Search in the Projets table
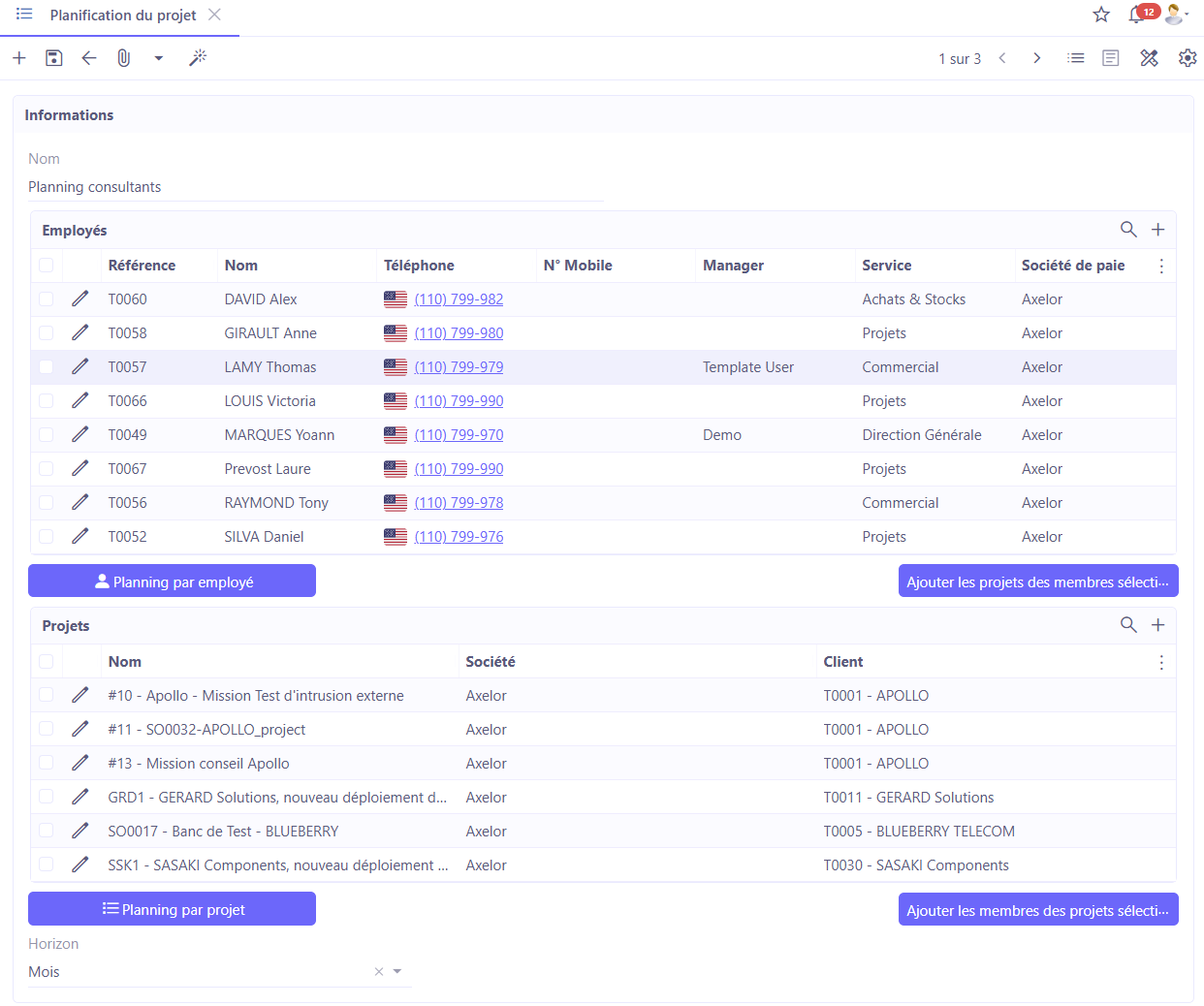Screen dimensions: 1204x1006 (x=1128, y=625)
